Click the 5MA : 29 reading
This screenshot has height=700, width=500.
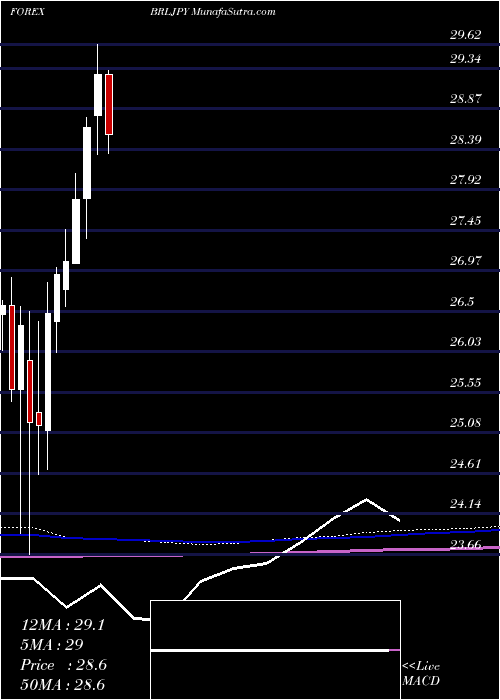(52, 645)
